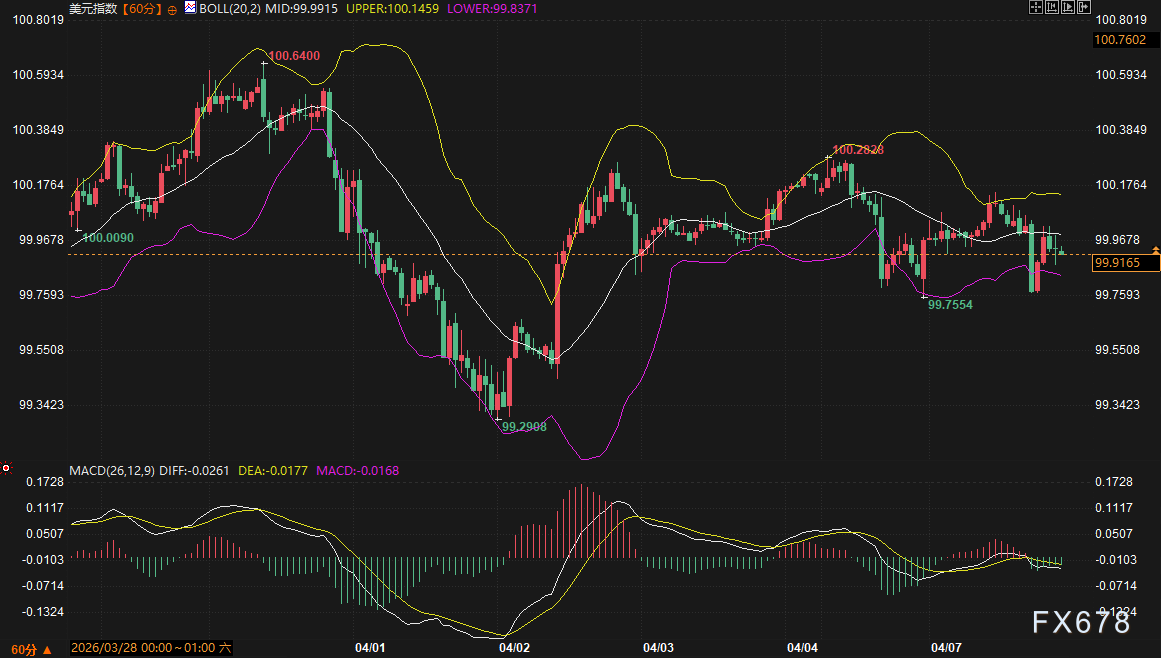This screenshot has width=1161, height=658.
Task: Click the current price tag 99.9165
Action: [1122, 263]
